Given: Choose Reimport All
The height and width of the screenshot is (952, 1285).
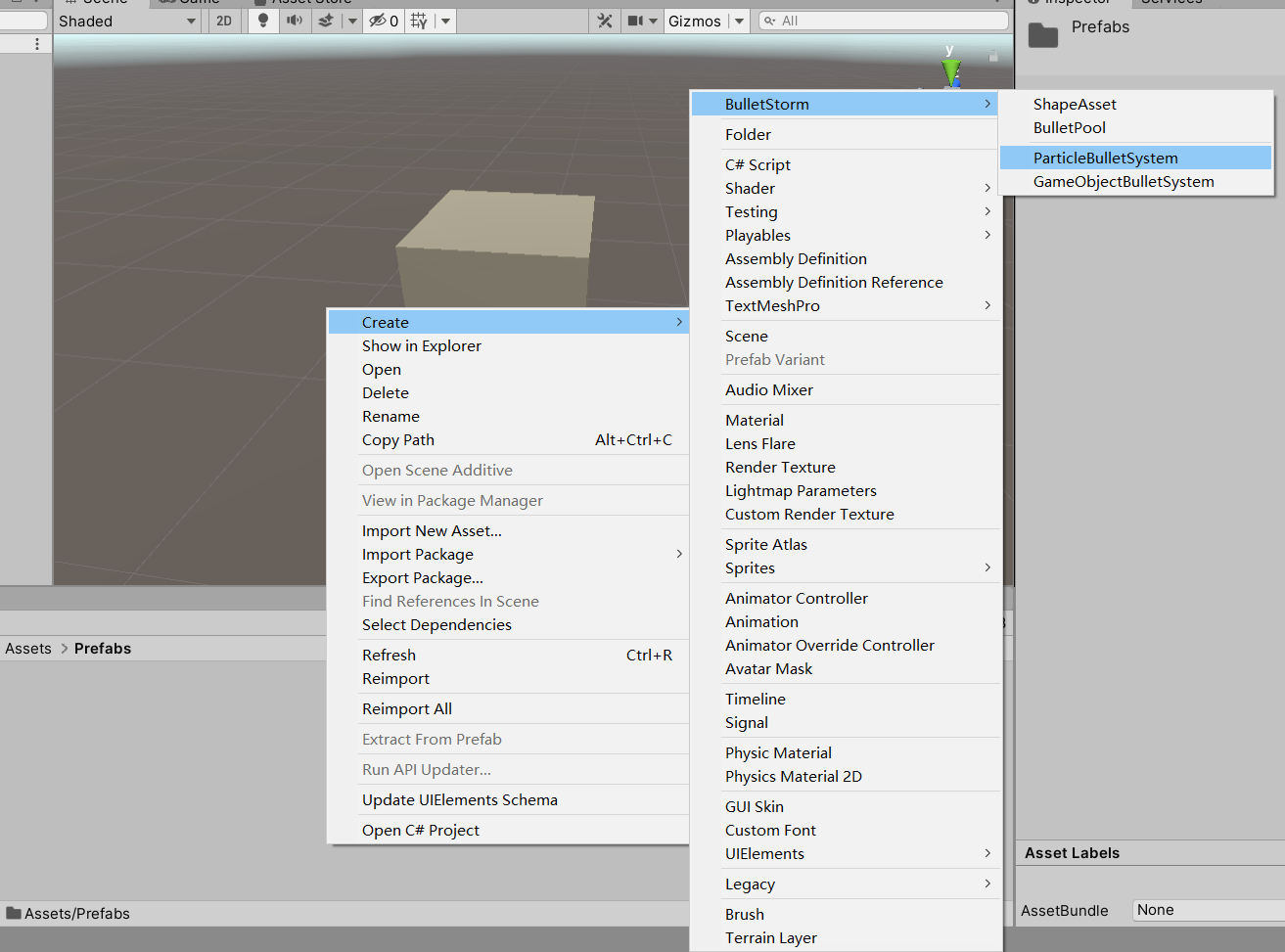Looking at the screenshot, I should coord(508,708).
